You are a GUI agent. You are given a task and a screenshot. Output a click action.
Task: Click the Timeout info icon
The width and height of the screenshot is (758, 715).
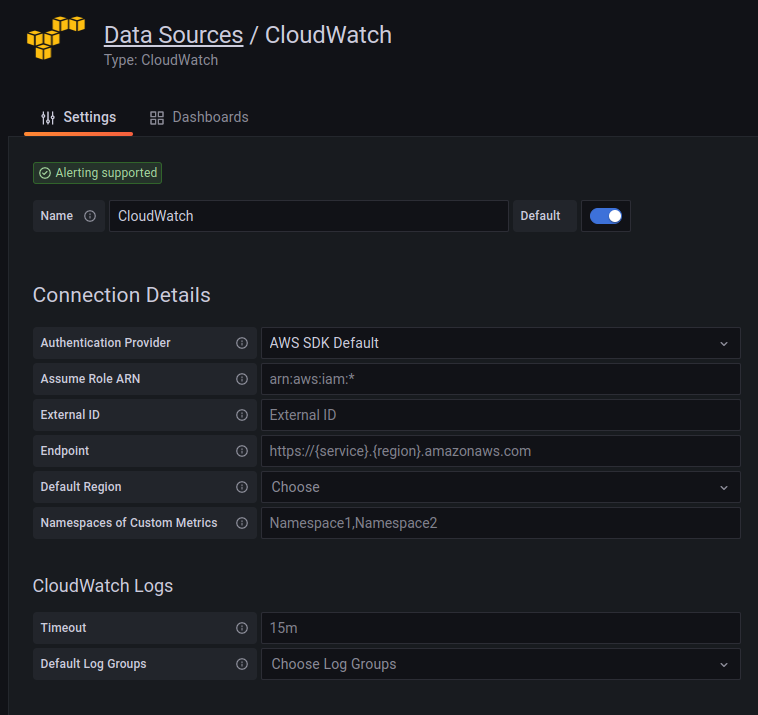[242, 628]
